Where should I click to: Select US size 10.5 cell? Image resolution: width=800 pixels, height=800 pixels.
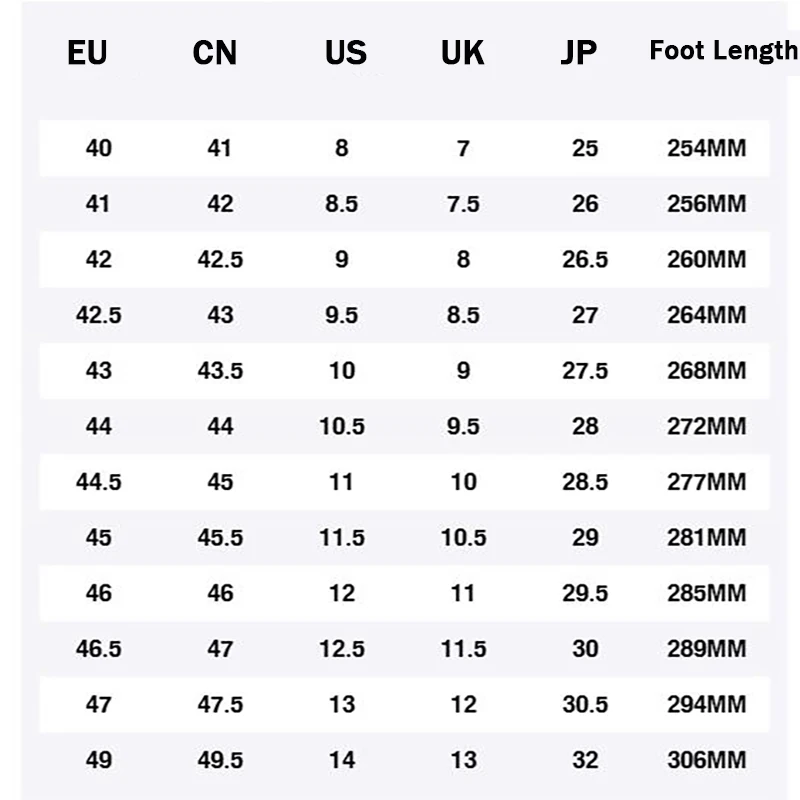tap(342, 426)
